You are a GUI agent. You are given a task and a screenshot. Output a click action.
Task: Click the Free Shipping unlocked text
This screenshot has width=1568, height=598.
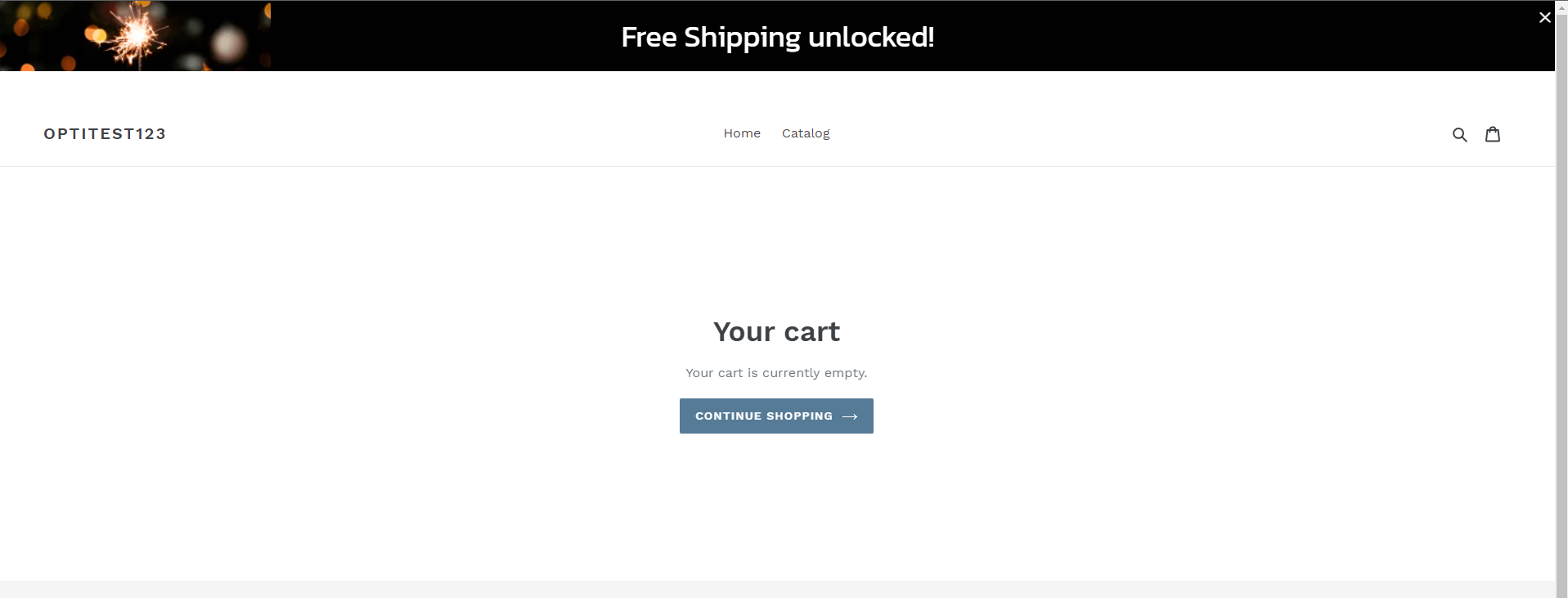point(777,37)
